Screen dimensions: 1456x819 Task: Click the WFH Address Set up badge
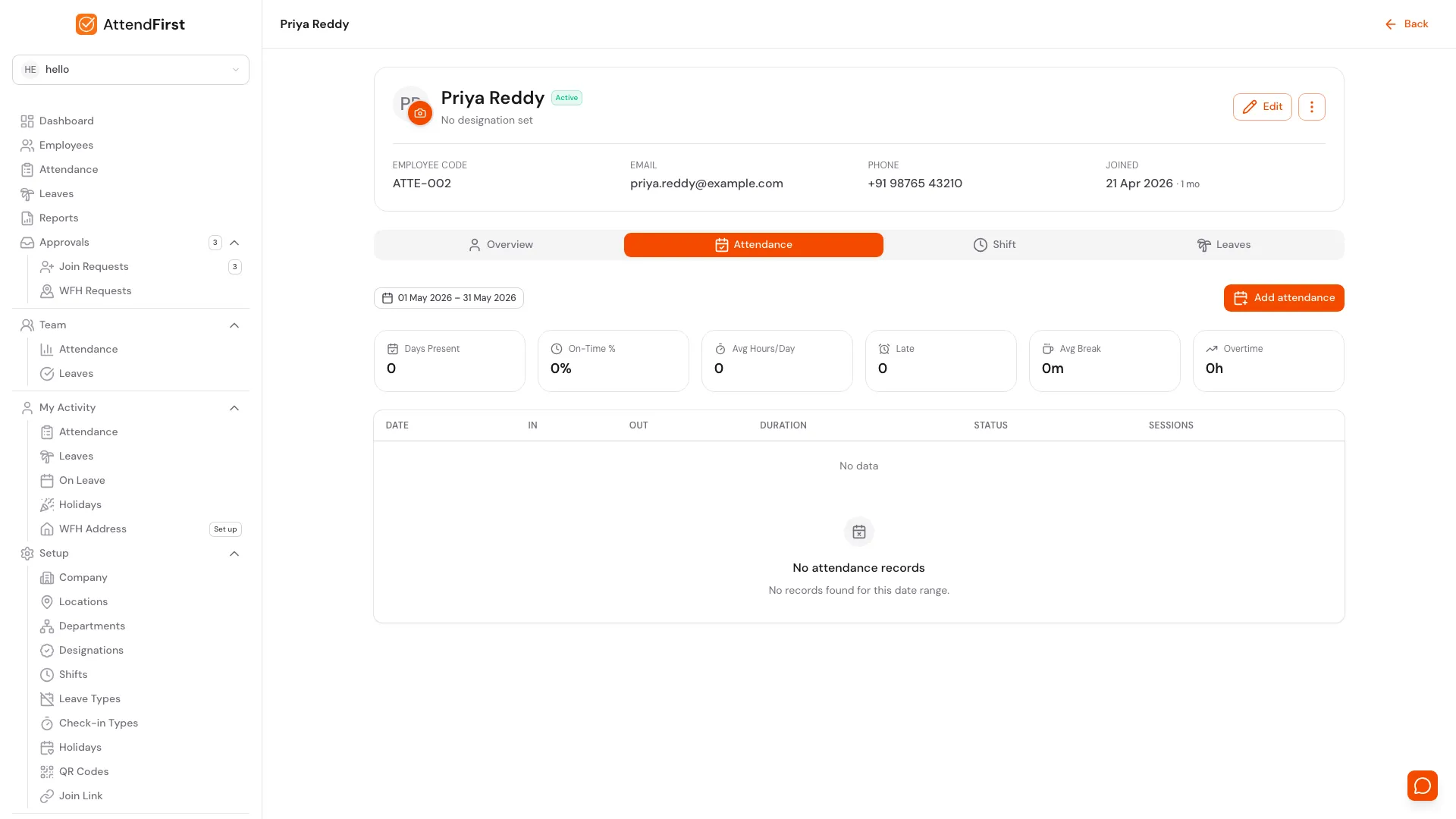225,529
